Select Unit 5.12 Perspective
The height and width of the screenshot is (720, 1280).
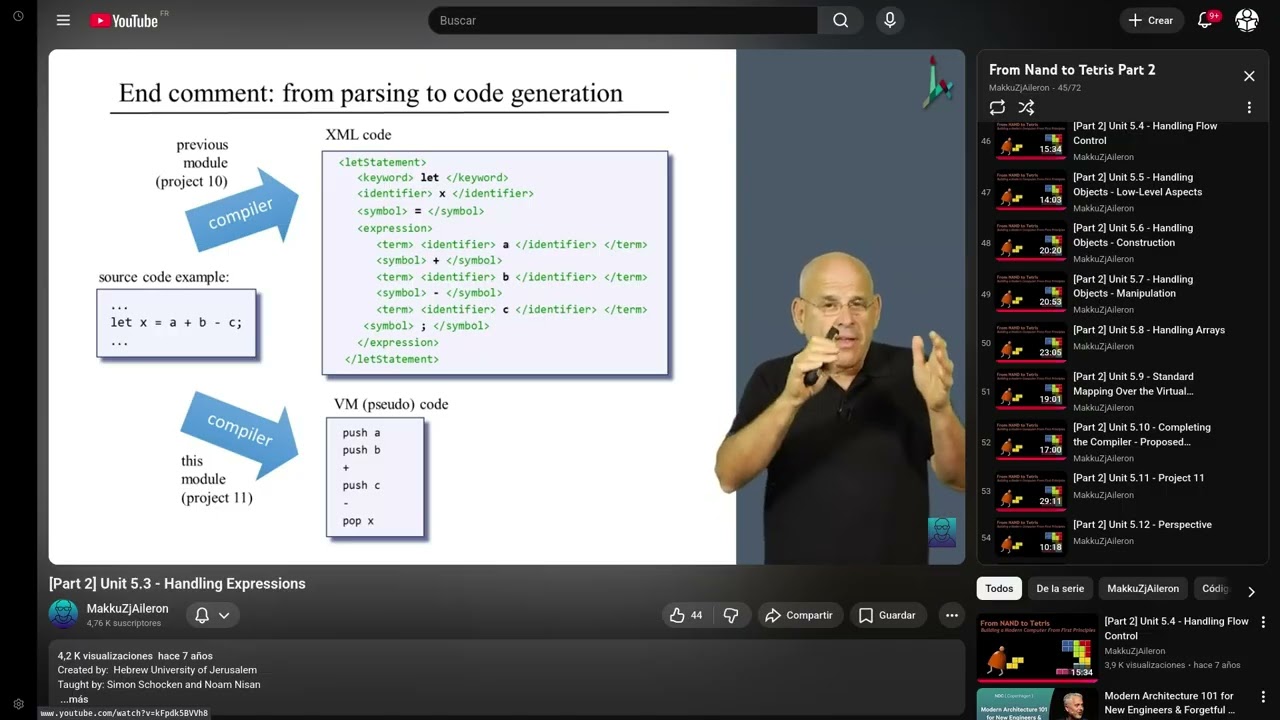pos(1122,537)
